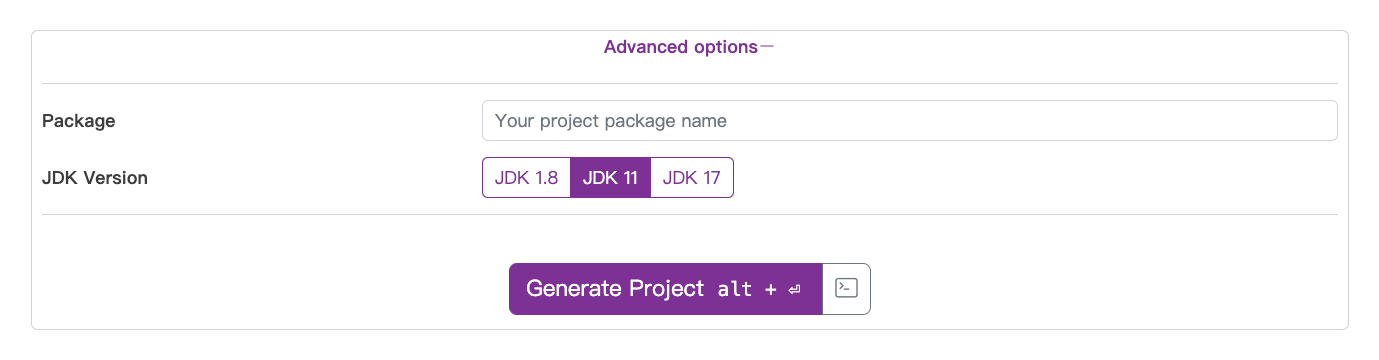Start project generation with the purple button

point(666,289)
